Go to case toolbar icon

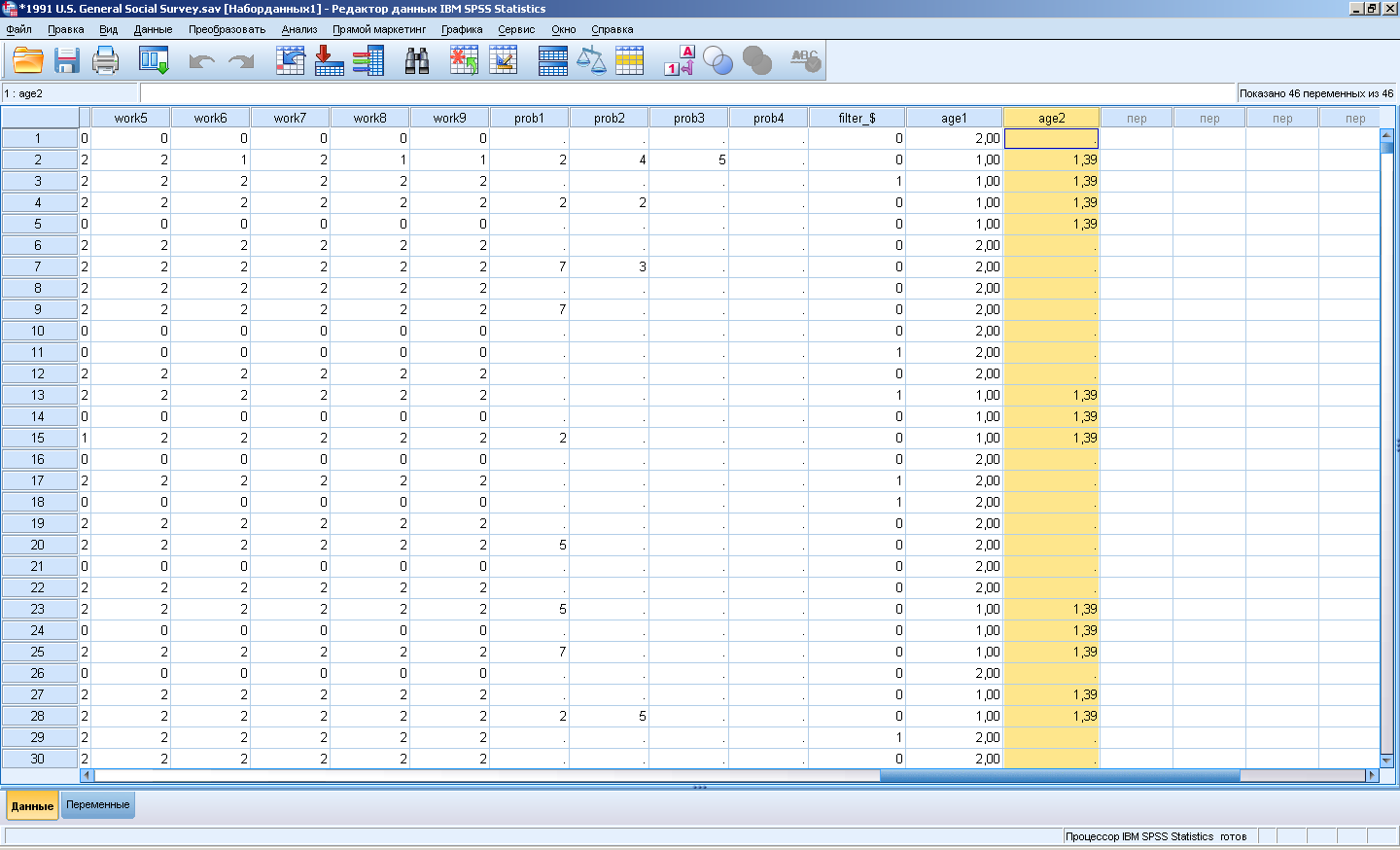click(291, 61)
